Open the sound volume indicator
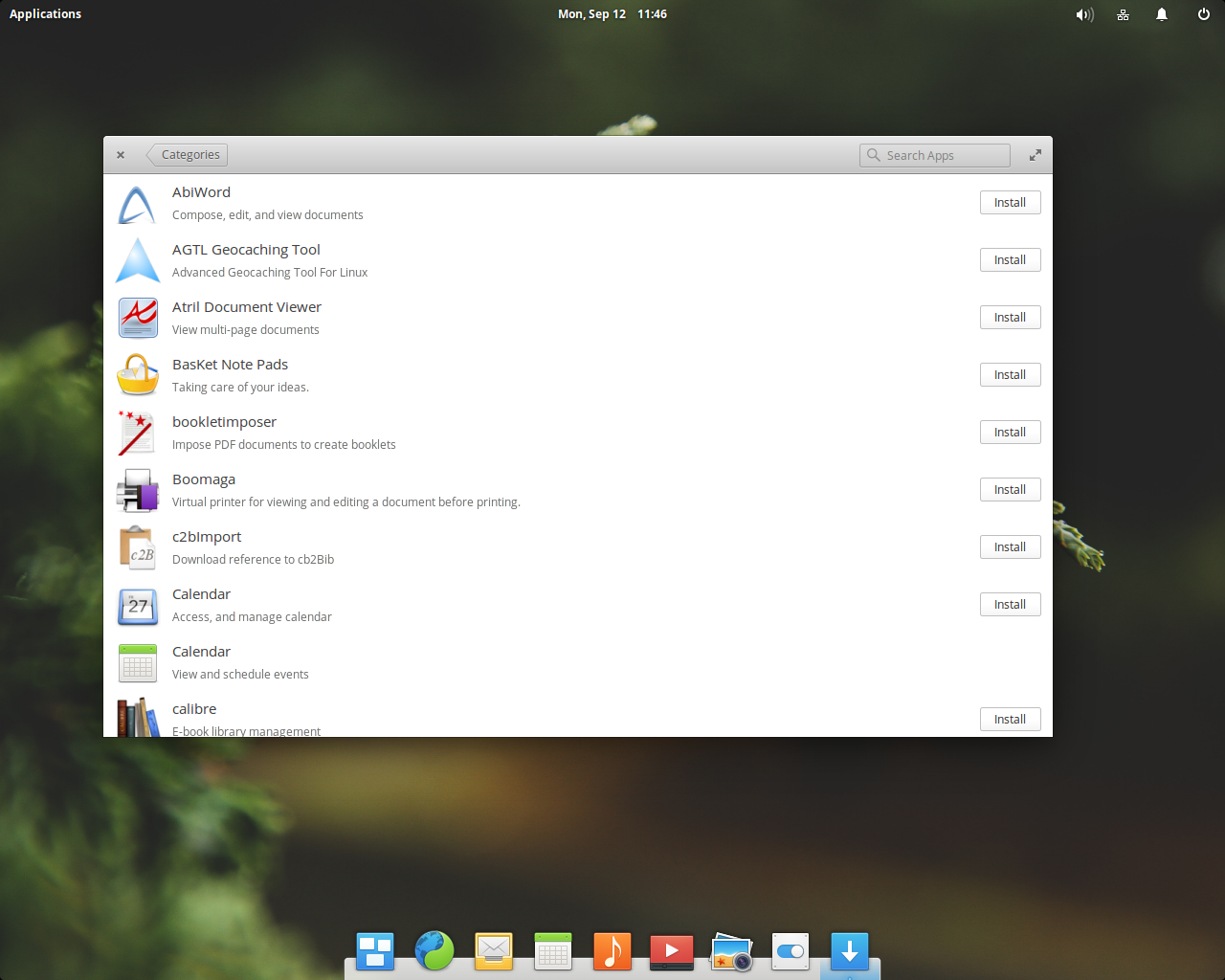Screen dimensions: 1225x980 point(1084,14)
